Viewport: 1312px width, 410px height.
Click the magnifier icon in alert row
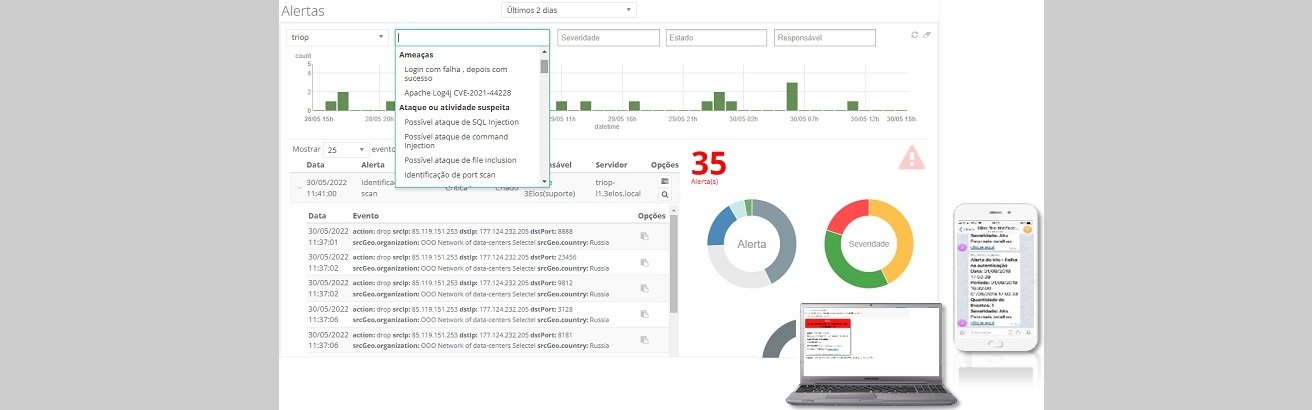click(664, 195)
